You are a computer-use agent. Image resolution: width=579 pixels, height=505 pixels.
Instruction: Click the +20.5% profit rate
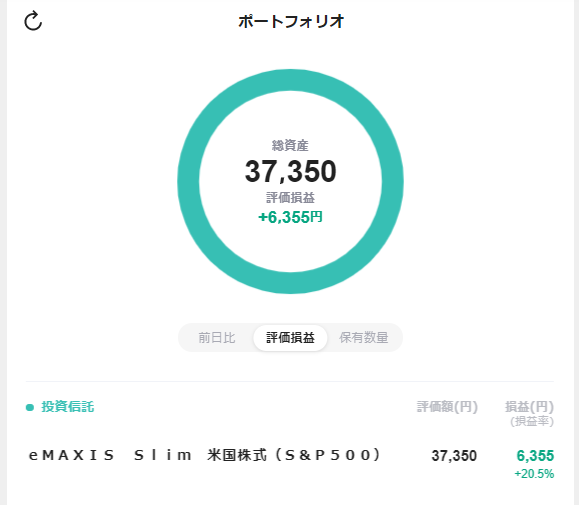coord(534,474)
